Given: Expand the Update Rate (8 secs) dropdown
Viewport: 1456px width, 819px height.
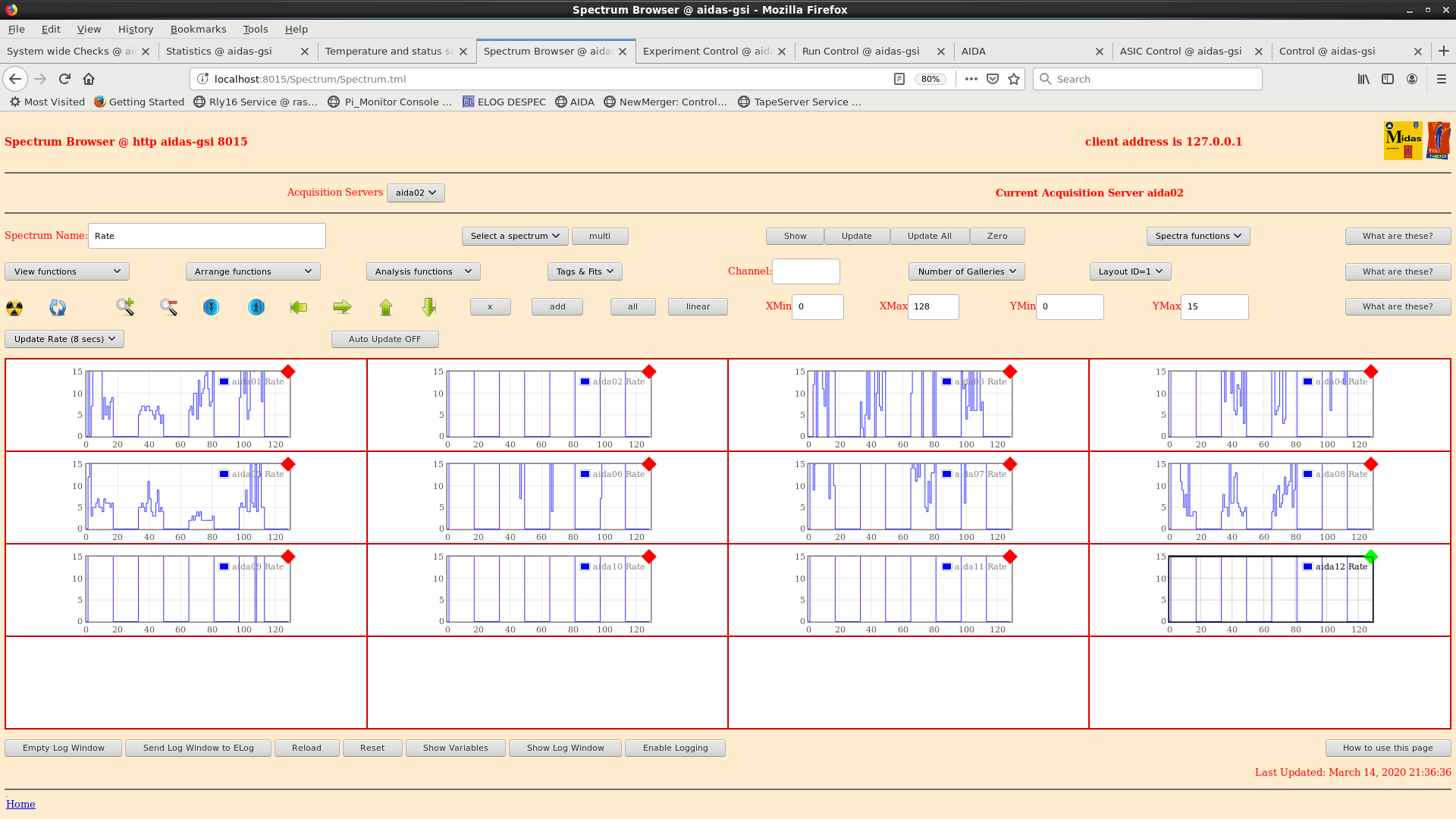Looking at the screenshot, I should (x=64, y=339).
